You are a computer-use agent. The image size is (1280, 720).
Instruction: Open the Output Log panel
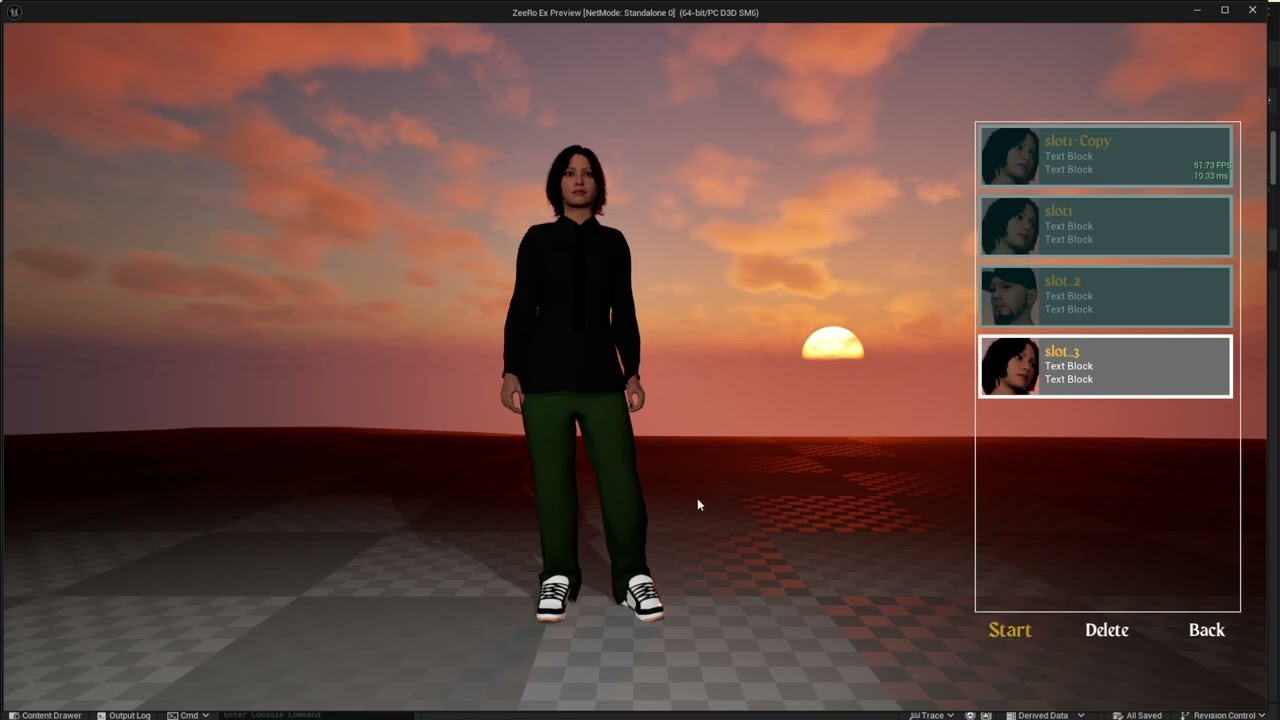(x=124, y=715)
